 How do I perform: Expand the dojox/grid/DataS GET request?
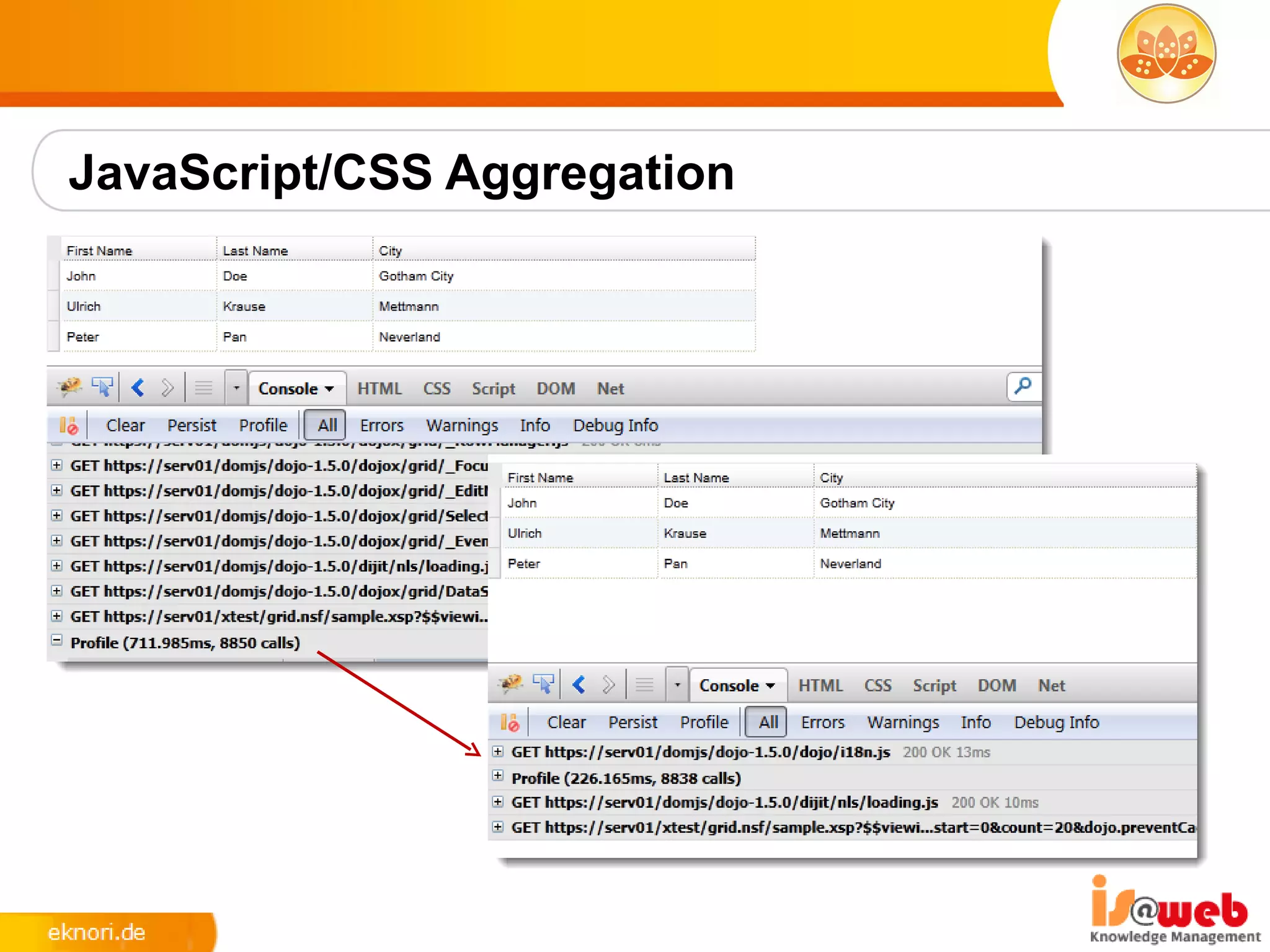pyautogui.click(x=56, y=591)
